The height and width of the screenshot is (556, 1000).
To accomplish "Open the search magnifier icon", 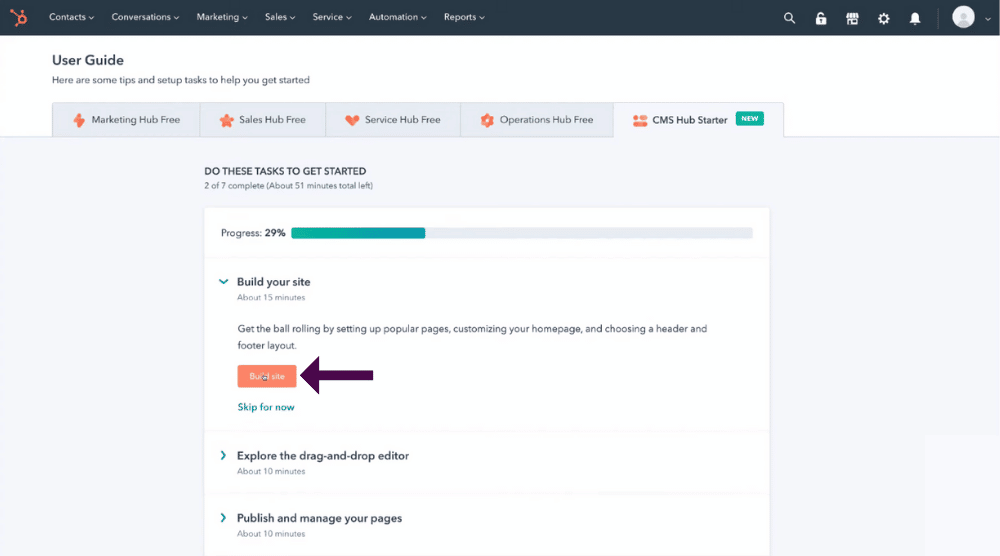I will click(790, 18).
